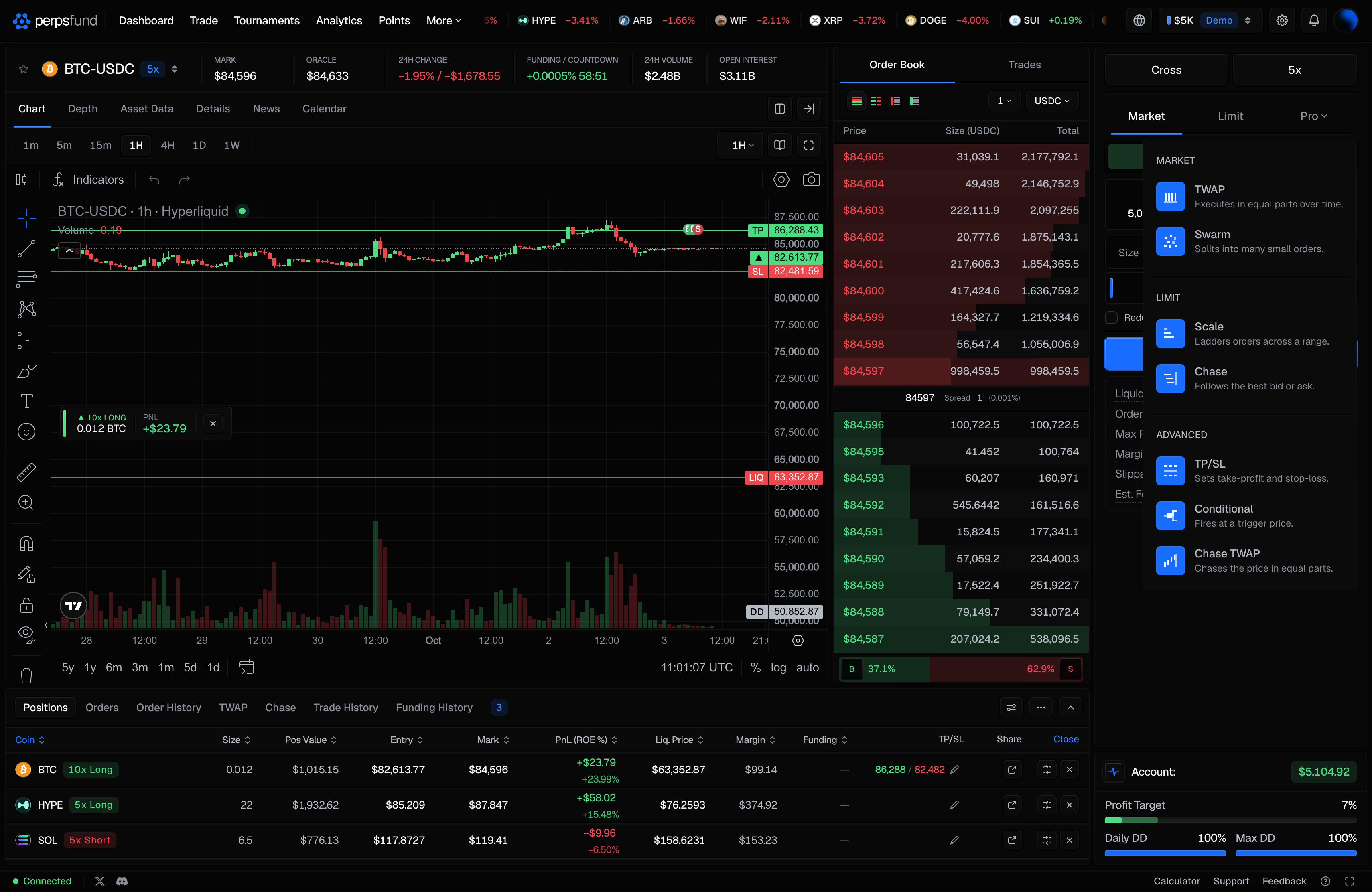Favorite BTC-USDC with the star icon
Viewport: 1372px width, 892px height.
[x=24, y=69]
